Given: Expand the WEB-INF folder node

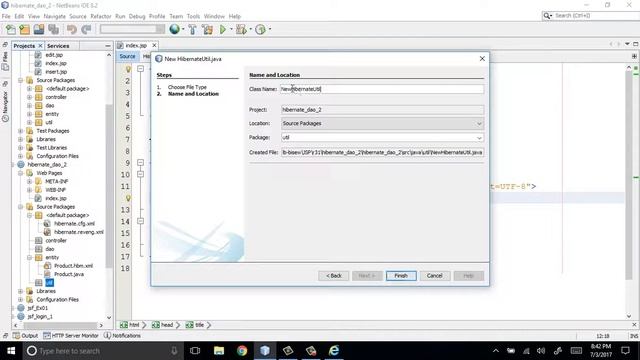Looking at the screenshot, I should (29, 190).
